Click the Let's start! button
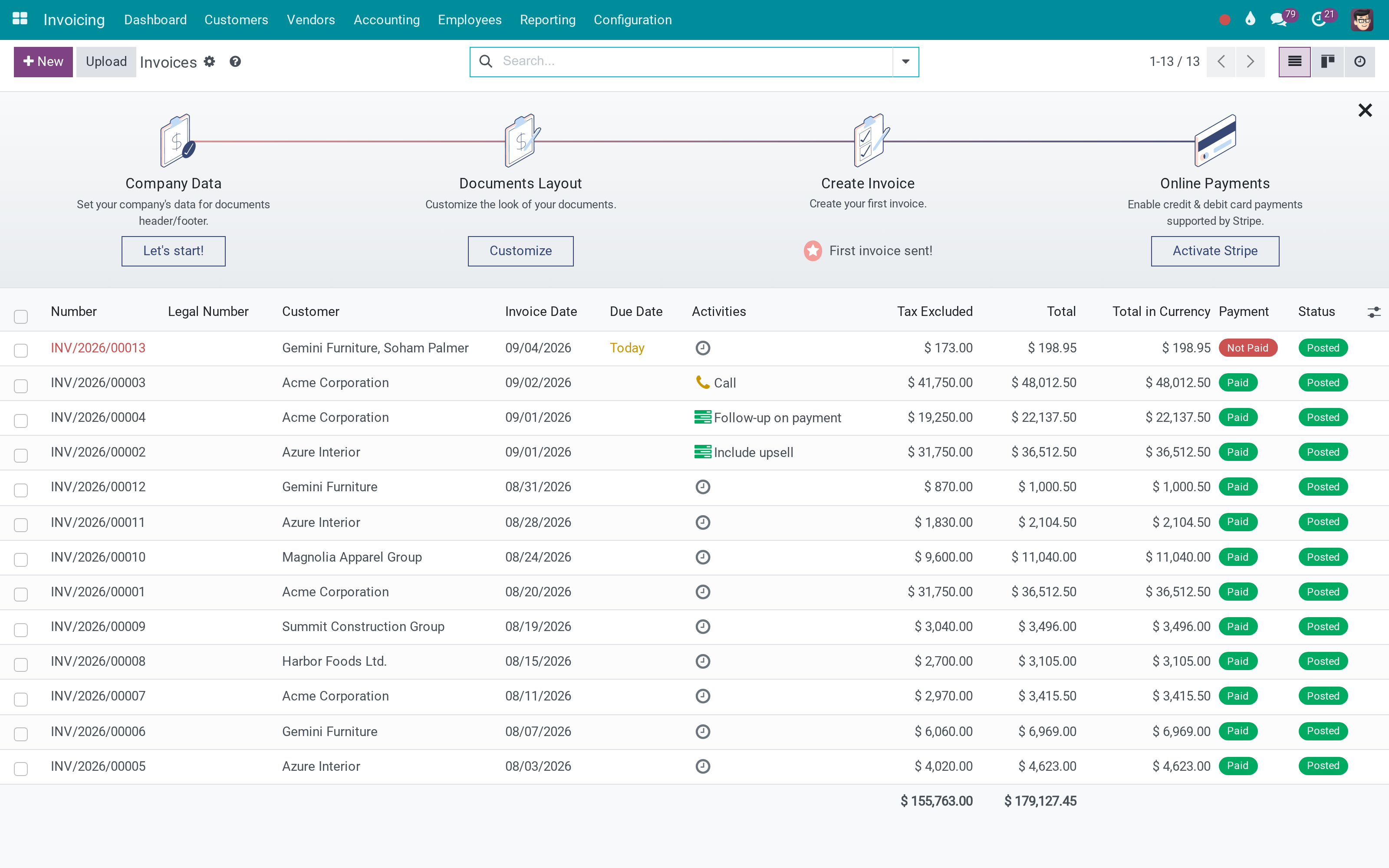1389x868 pixels. coord(173,251)
